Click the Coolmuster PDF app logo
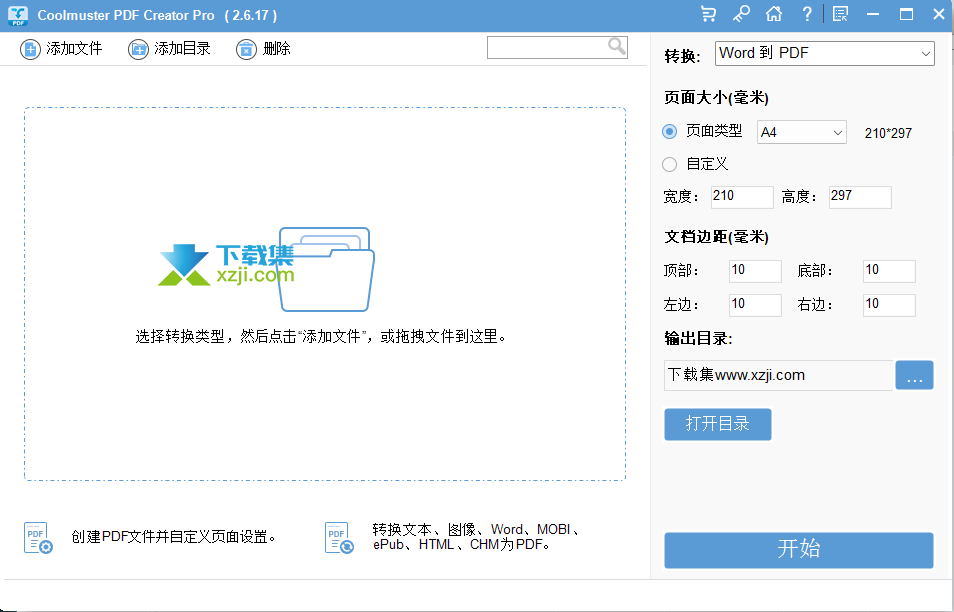Image resolution: width=954 pixels, height=612 pixels. 18,15
